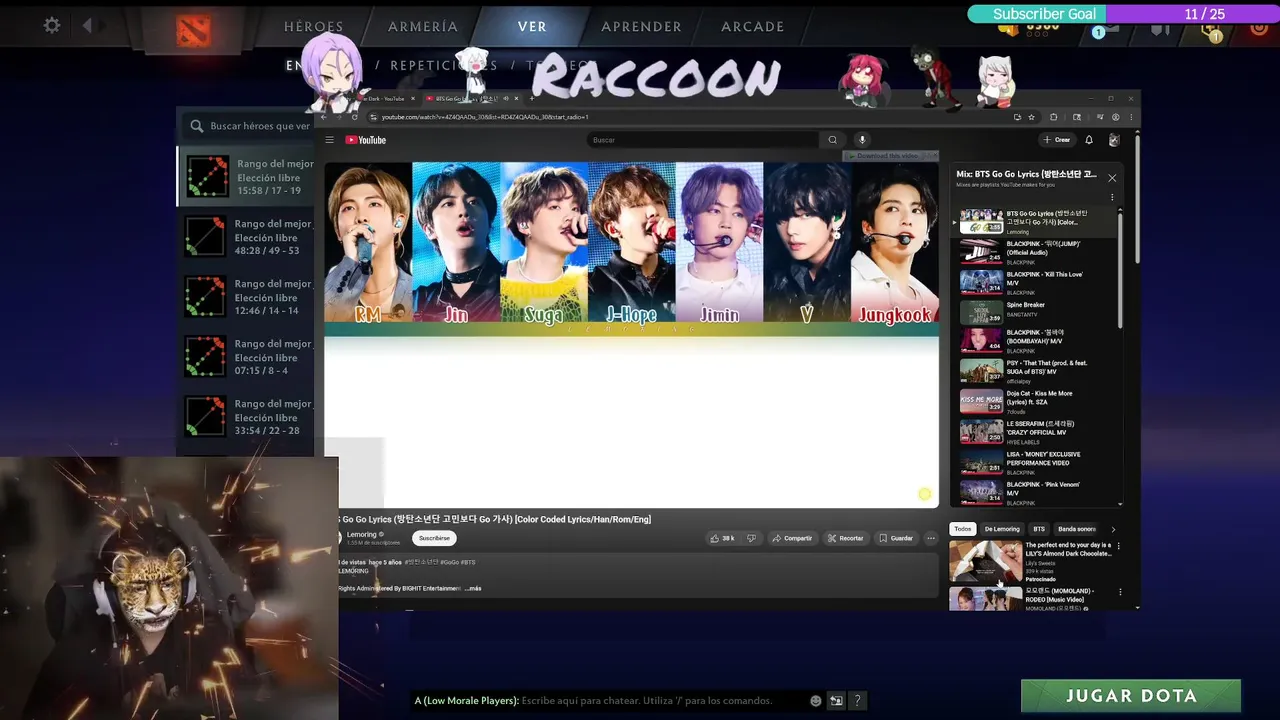Like the video, 38 k
This screenshot has height=720, width=1280.
722,538
